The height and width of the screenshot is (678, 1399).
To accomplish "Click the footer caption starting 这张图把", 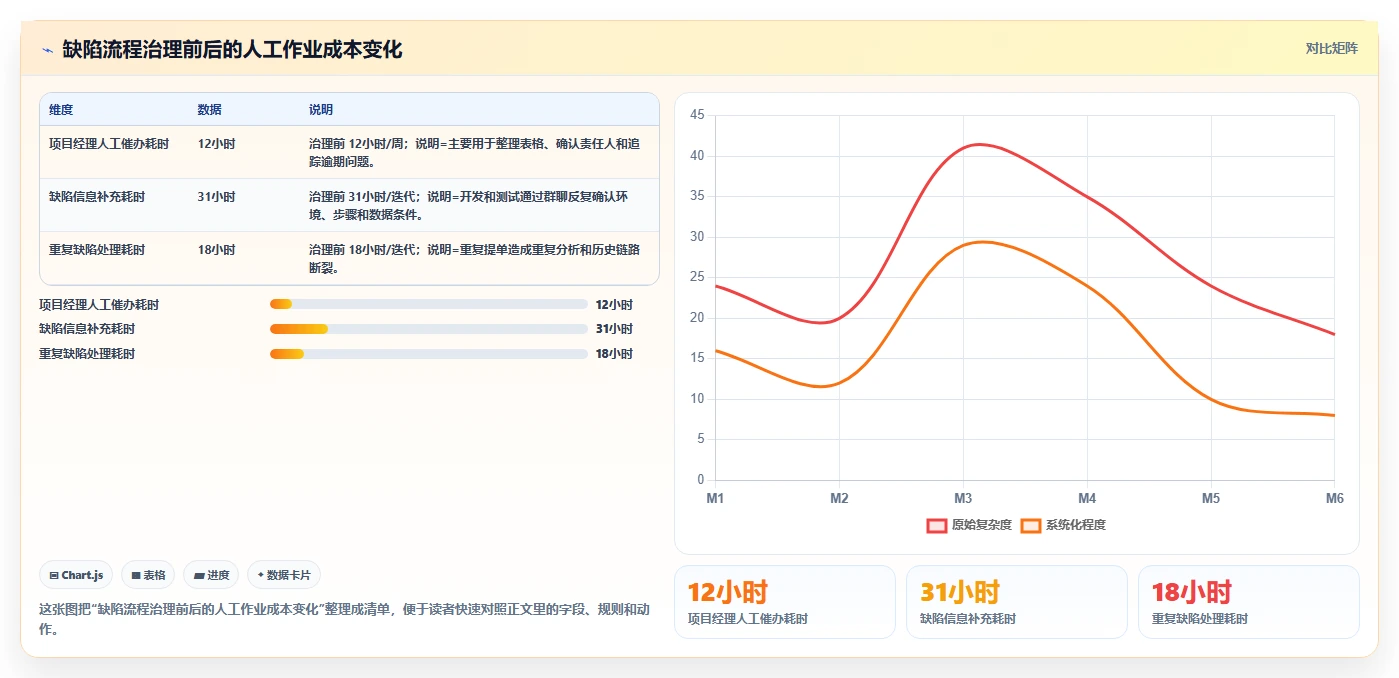I will tap(345, 619).
